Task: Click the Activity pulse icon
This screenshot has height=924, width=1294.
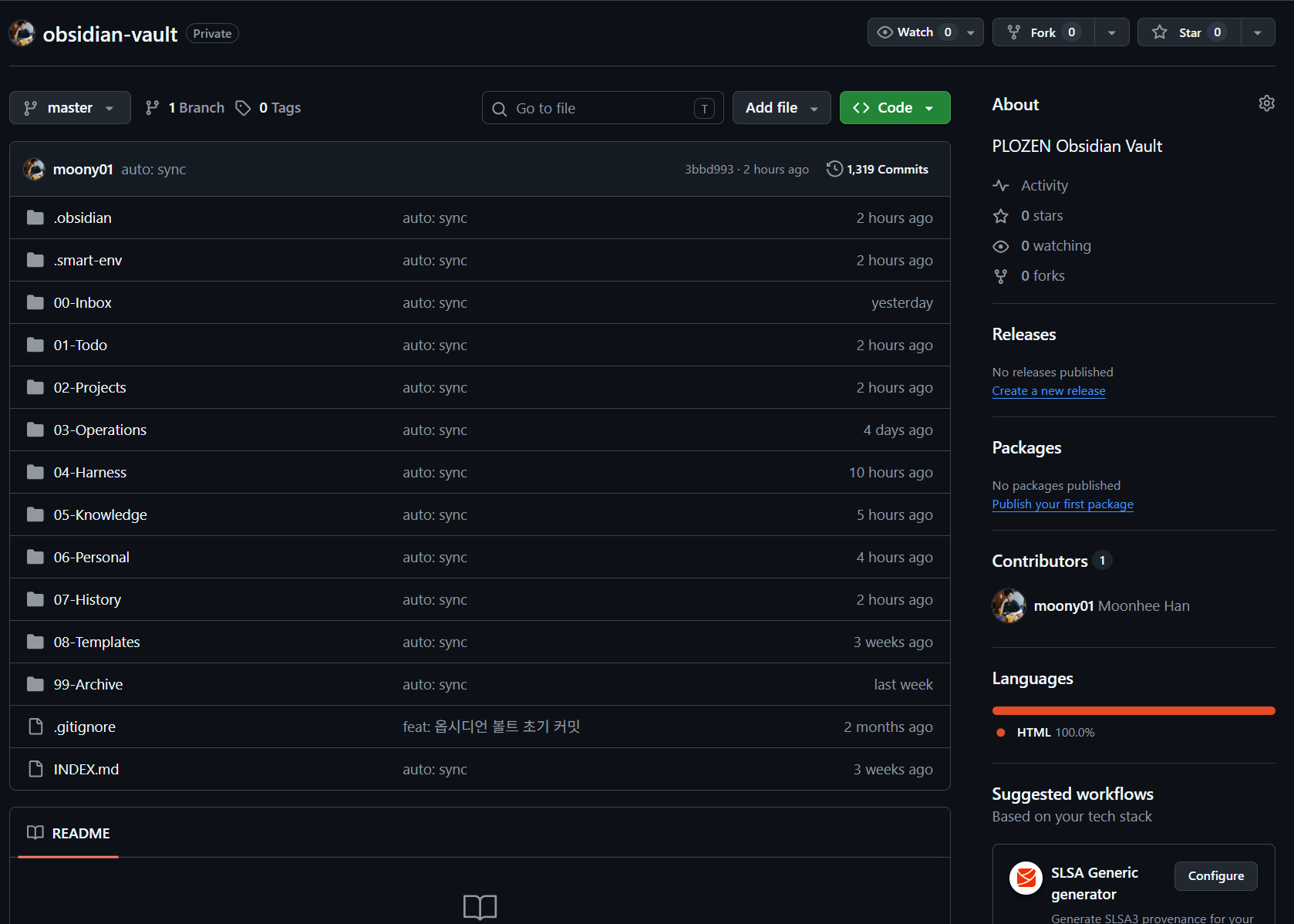Action: coord(1001,186)
